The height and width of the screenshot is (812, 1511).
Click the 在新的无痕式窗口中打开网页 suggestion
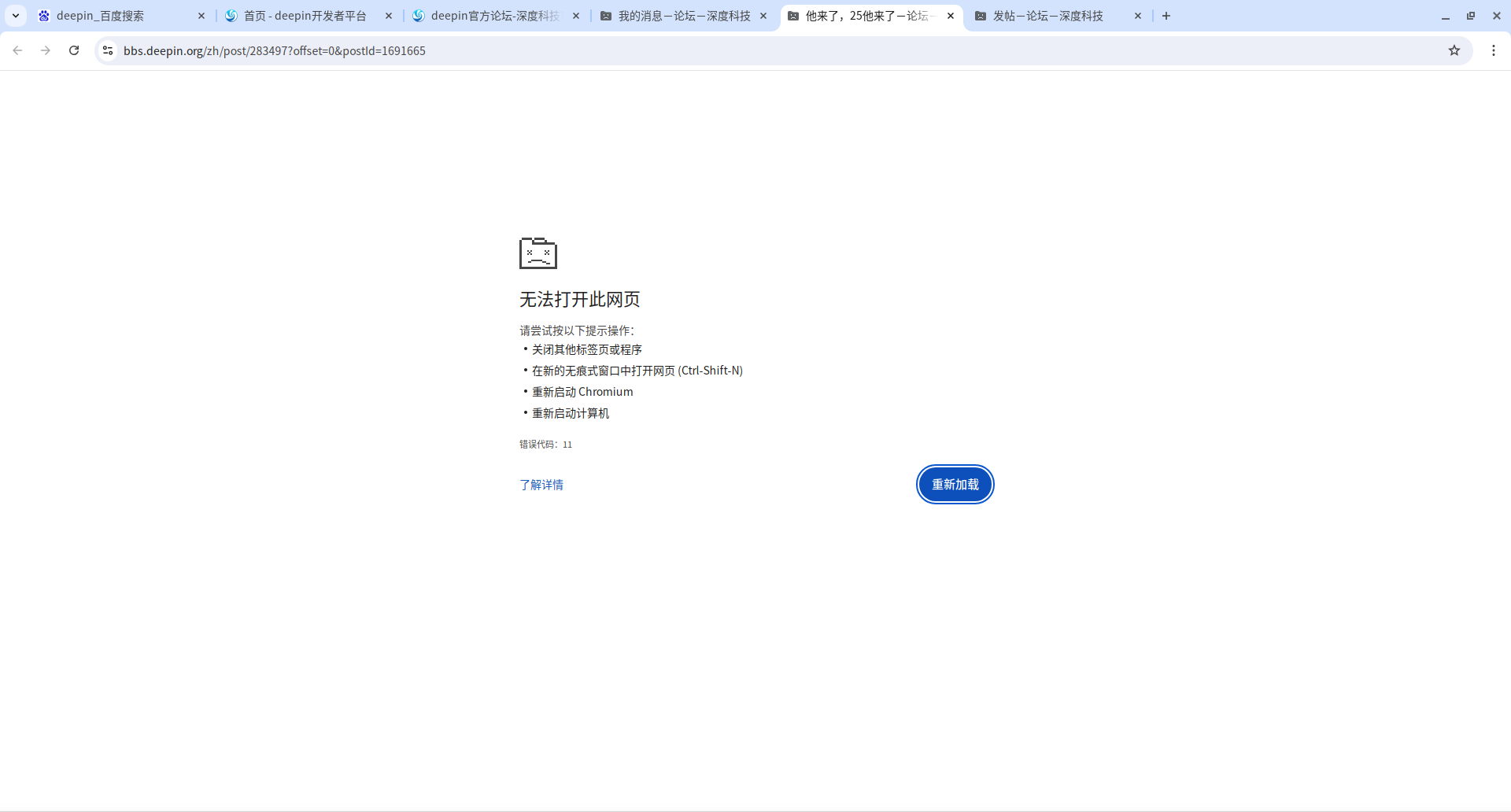[x=637, y=371]
